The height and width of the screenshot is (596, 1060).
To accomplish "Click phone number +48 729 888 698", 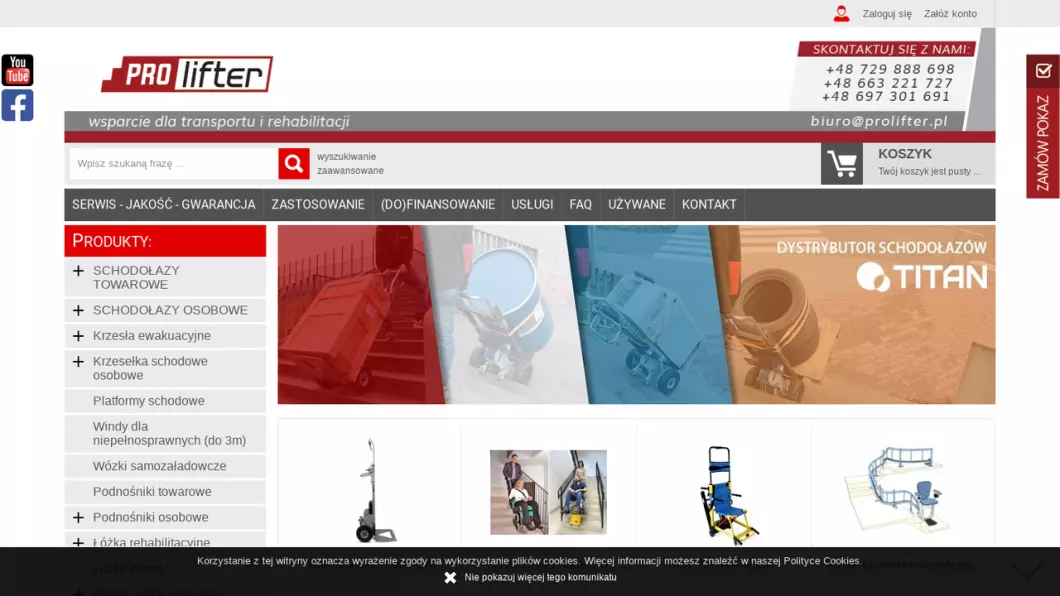I will (890, 70).
